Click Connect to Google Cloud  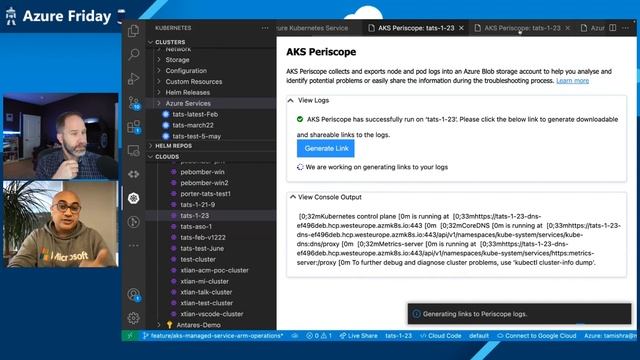pyautogui.click(x=536, y=336)
